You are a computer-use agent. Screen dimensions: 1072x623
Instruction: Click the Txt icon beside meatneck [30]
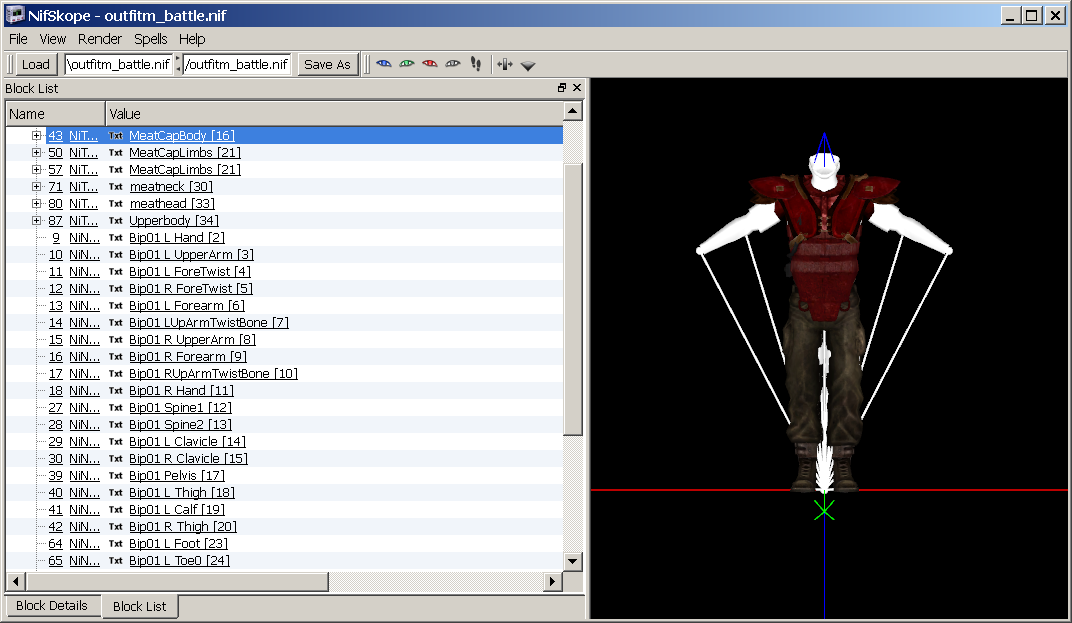pyautogui.click(x=116, y=187)
